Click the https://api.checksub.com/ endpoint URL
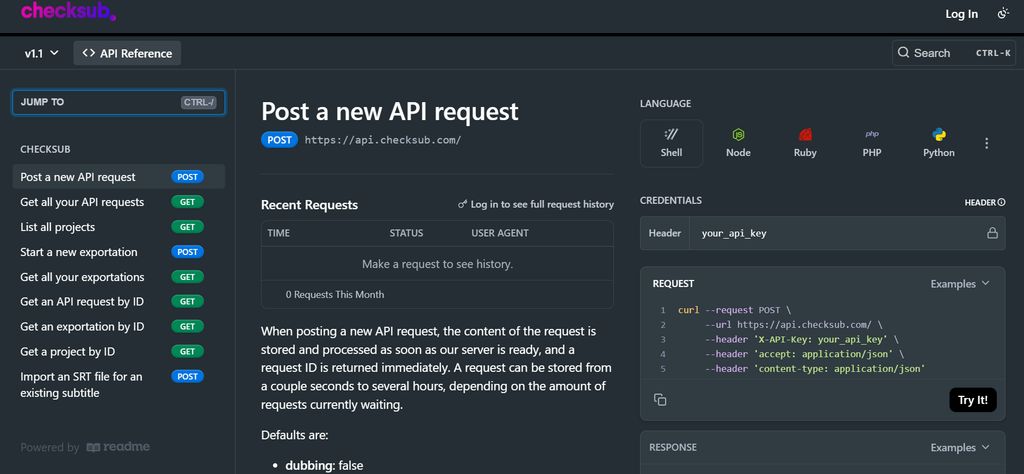Viewport: 1024px width, 474px height. point(383,140)
